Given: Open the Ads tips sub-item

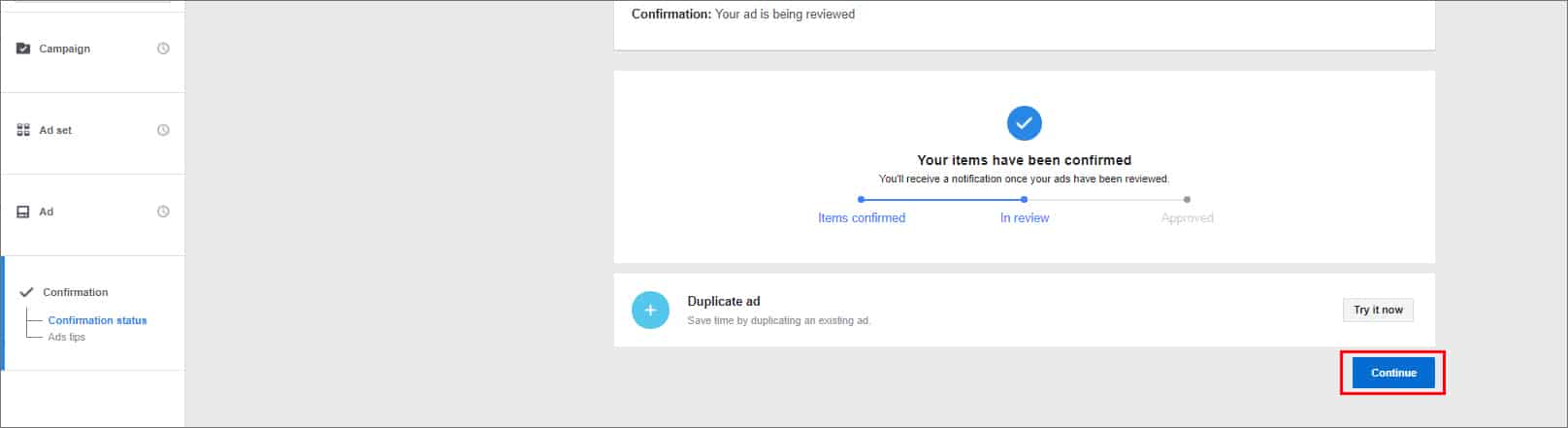Looking at the screenshot, I should click(x=67, y=337).
